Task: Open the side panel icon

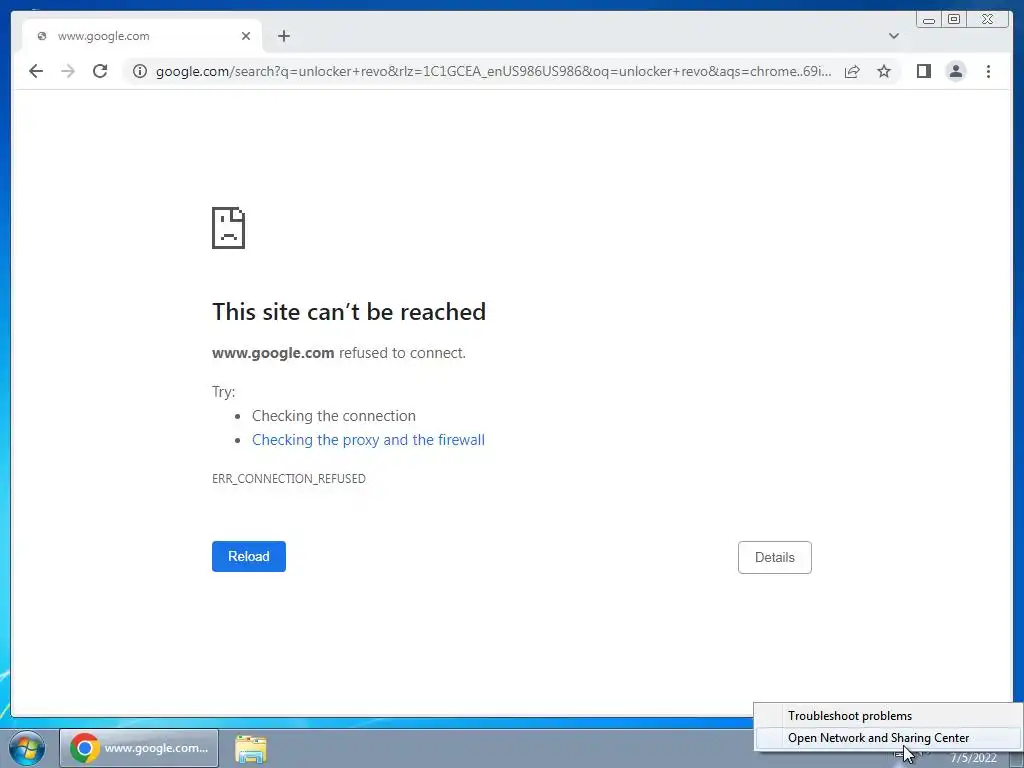Action: click(x=923, y=71)
